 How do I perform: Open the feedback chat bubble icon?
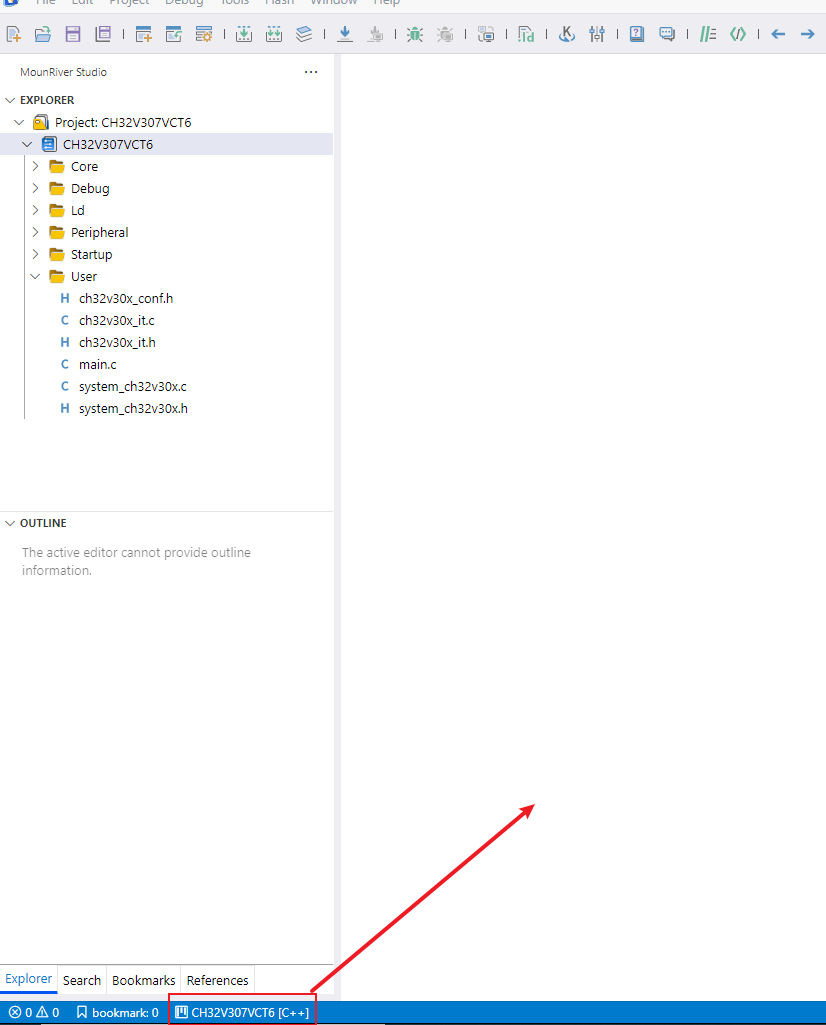[667, 34]
